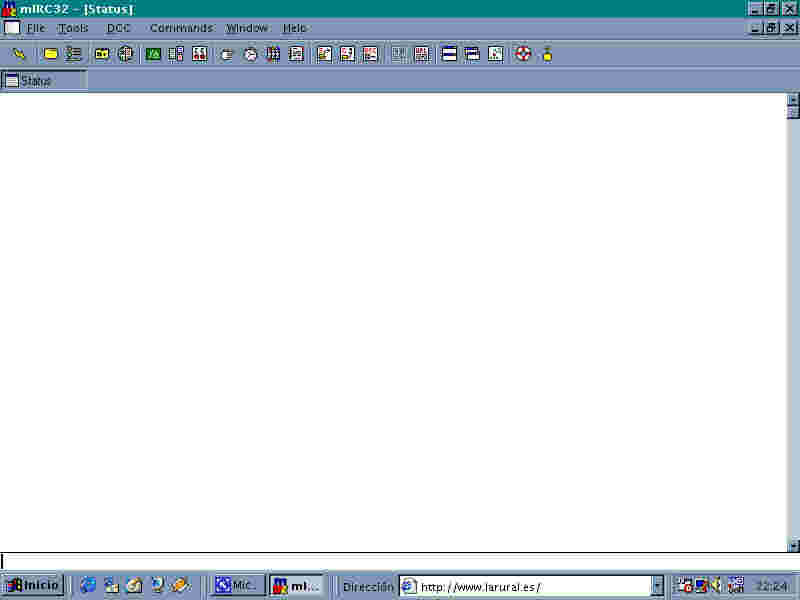The height and width of the screenshot is (600, 800).
Task: Click the scrollbar down arrow in Status window
Action: (x=793, y=546)
